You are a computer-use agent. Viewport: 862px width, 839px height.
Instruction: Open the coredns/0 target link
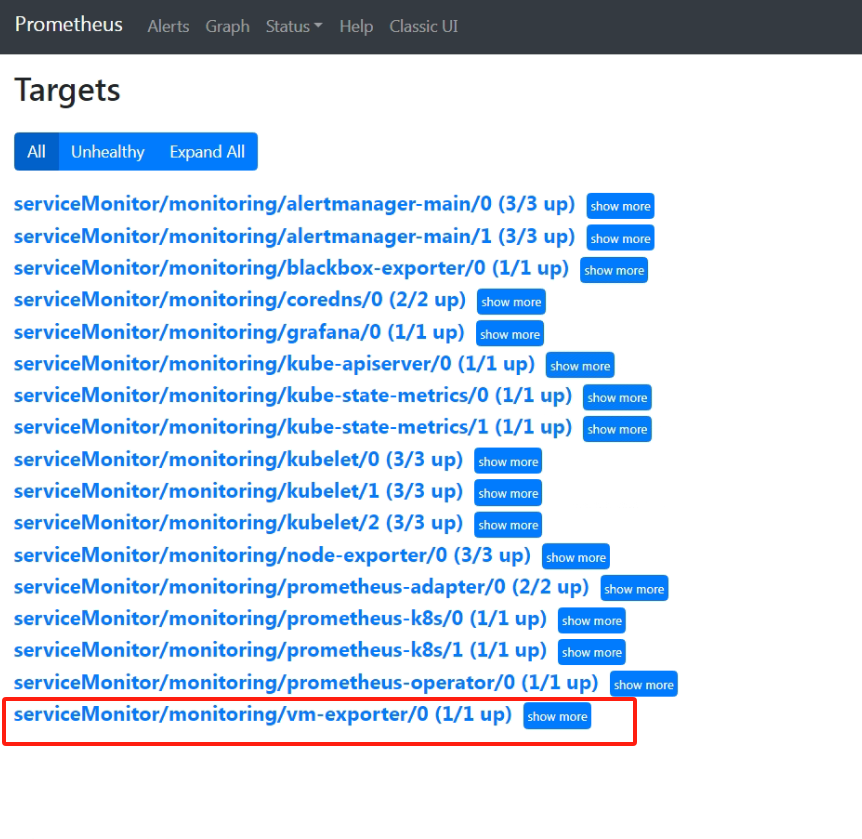[240, 300]
